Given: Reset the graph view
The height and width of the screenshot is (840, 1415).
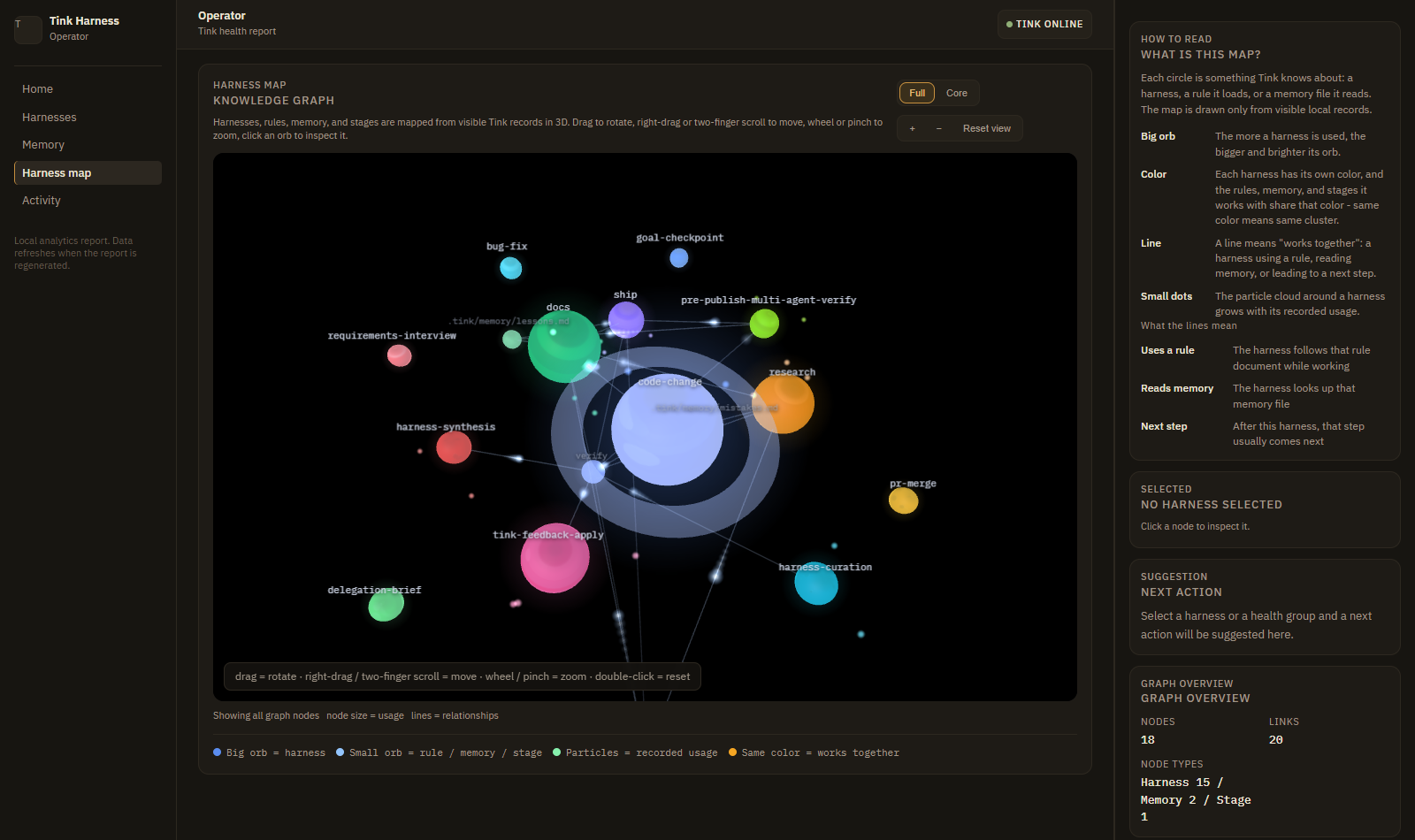Looking at the screenshot, I should pyautogui.click(x=987, y=128).
